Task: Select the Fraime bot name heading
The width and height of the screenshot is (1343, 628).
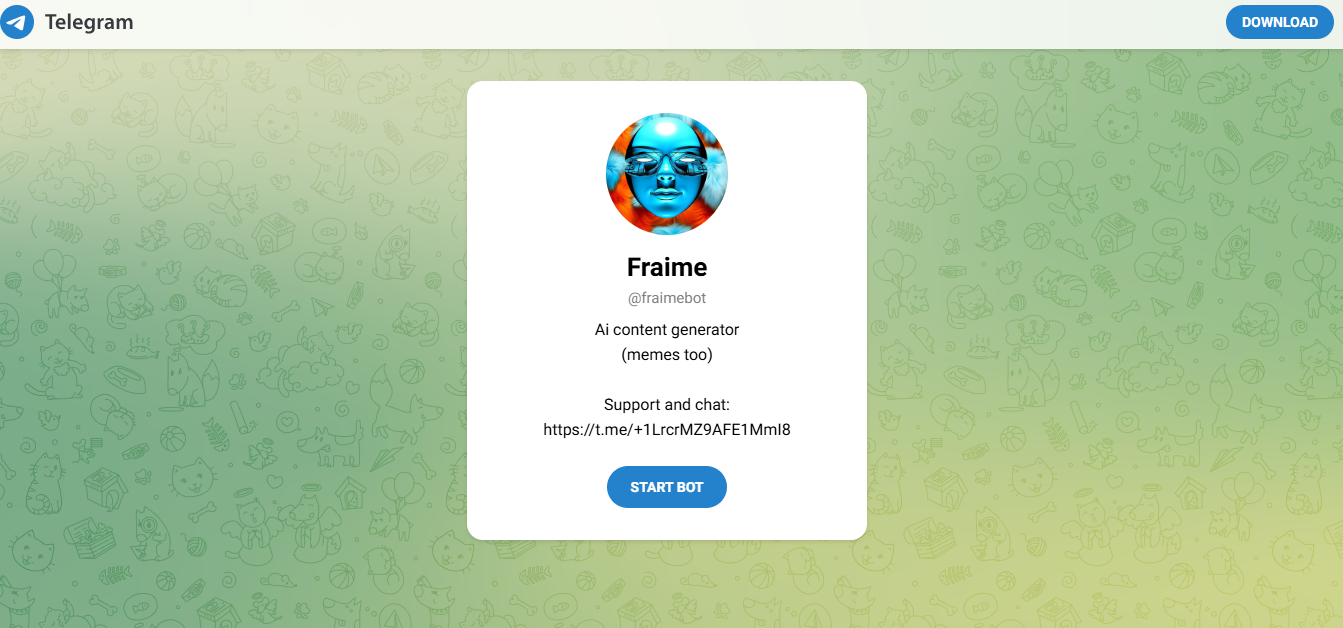Action: 667,267
